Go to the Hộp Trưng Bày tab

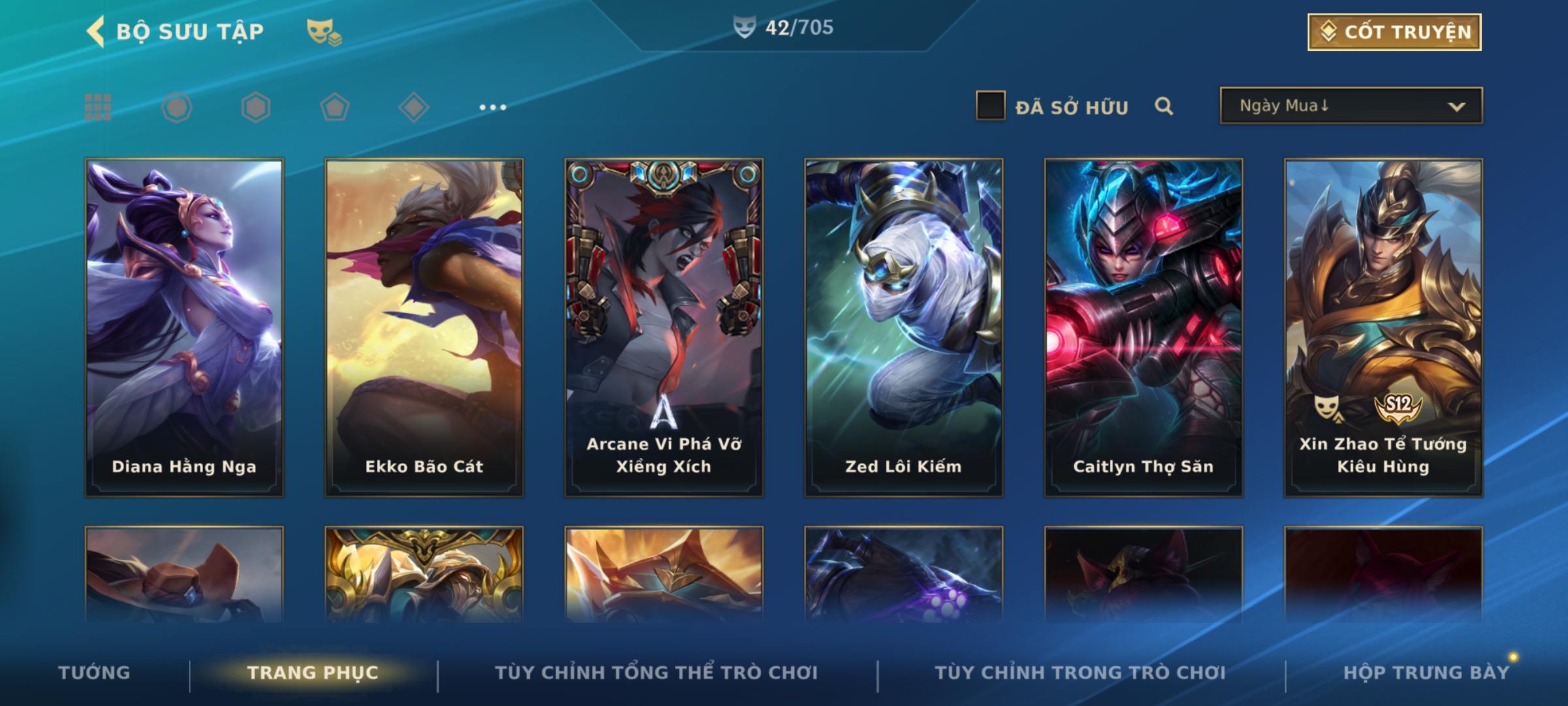point(1426,672)
